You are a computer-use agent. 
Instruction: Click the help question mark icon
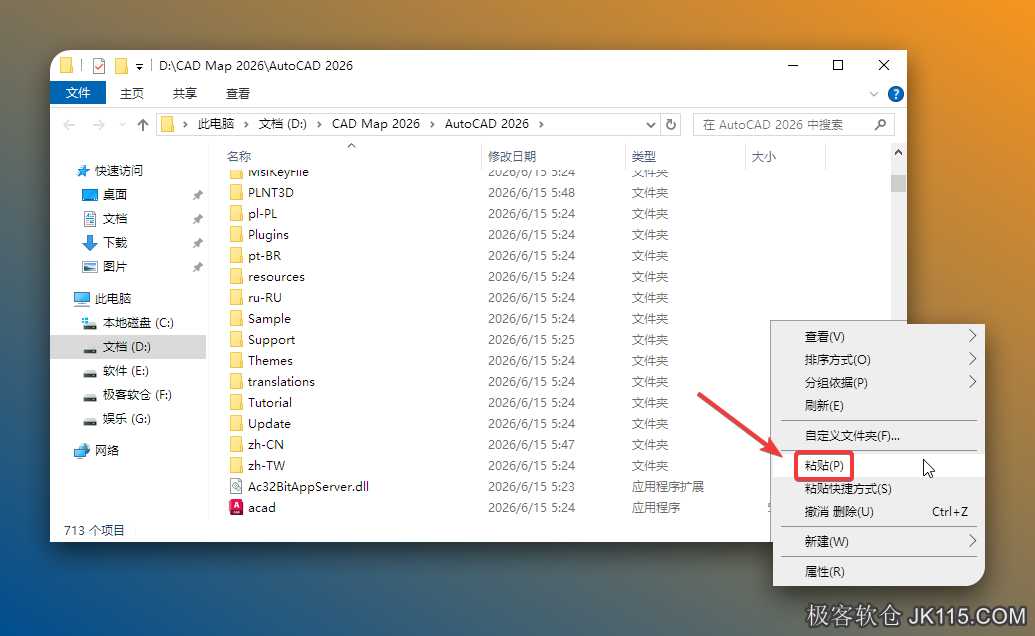point(895,94)
